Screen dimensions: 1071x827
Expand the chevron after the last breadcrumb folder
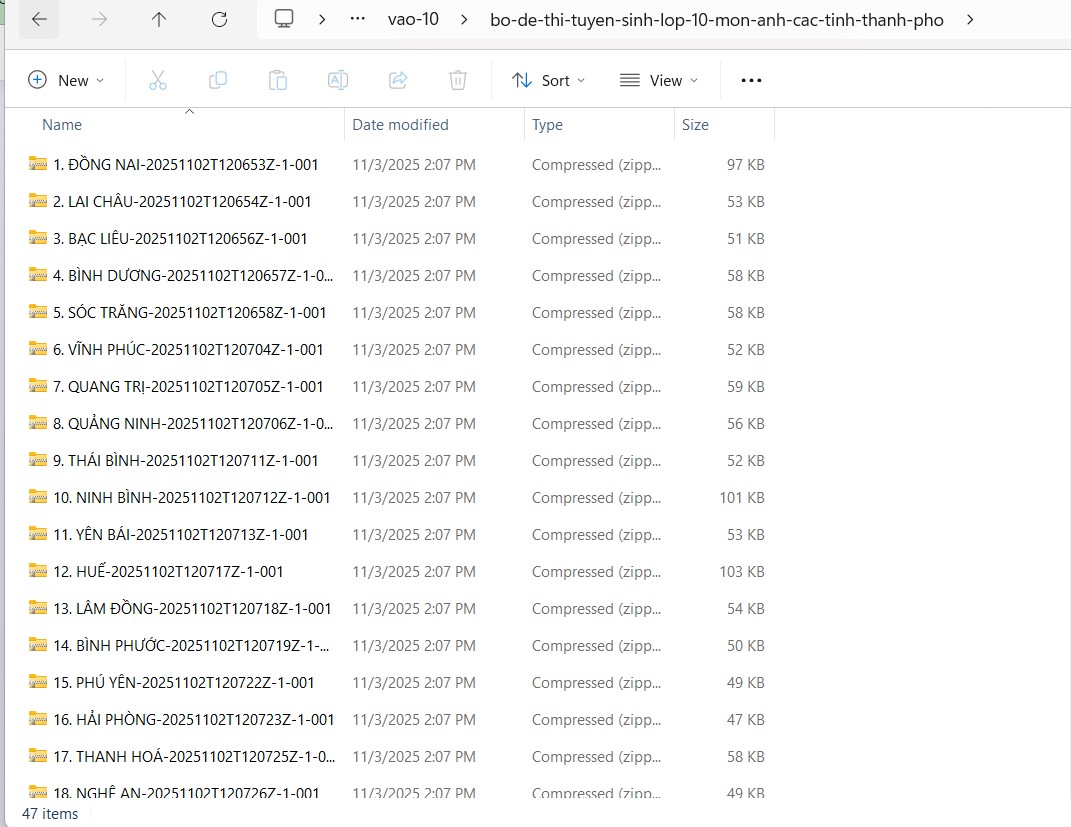click(970, 20)
